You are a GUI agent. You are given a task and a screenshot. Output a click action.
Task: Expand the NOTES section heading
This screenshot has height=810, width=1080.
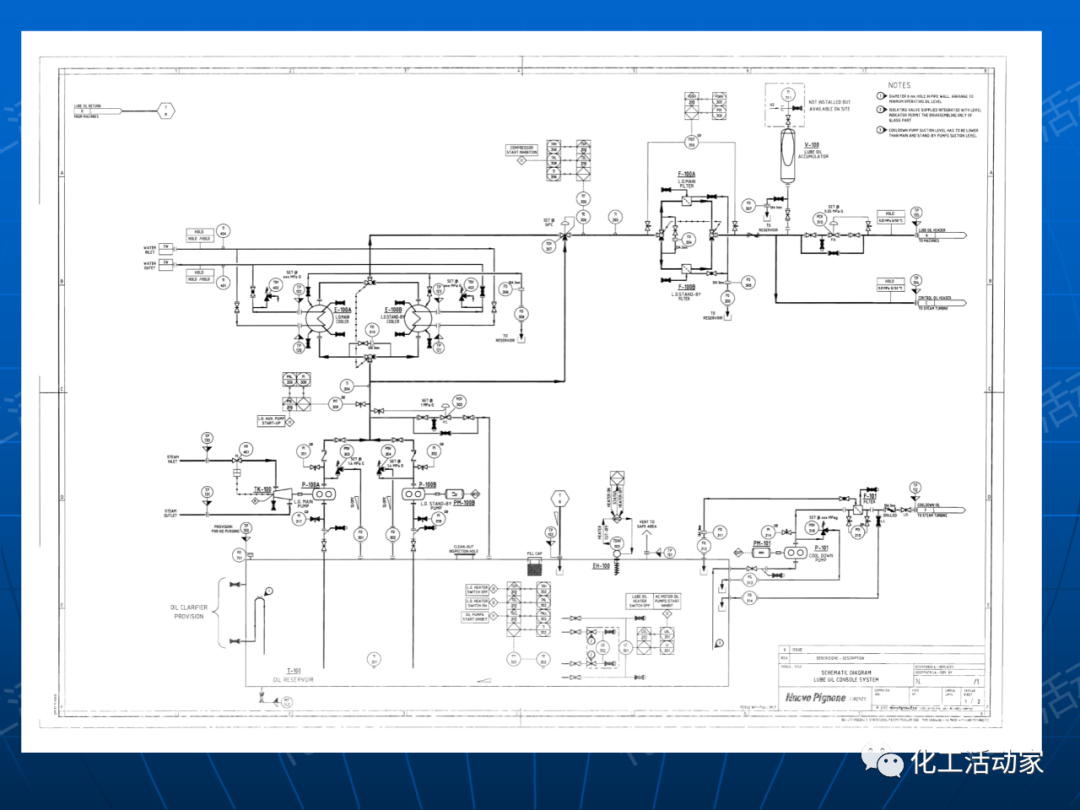coord(900,86)
